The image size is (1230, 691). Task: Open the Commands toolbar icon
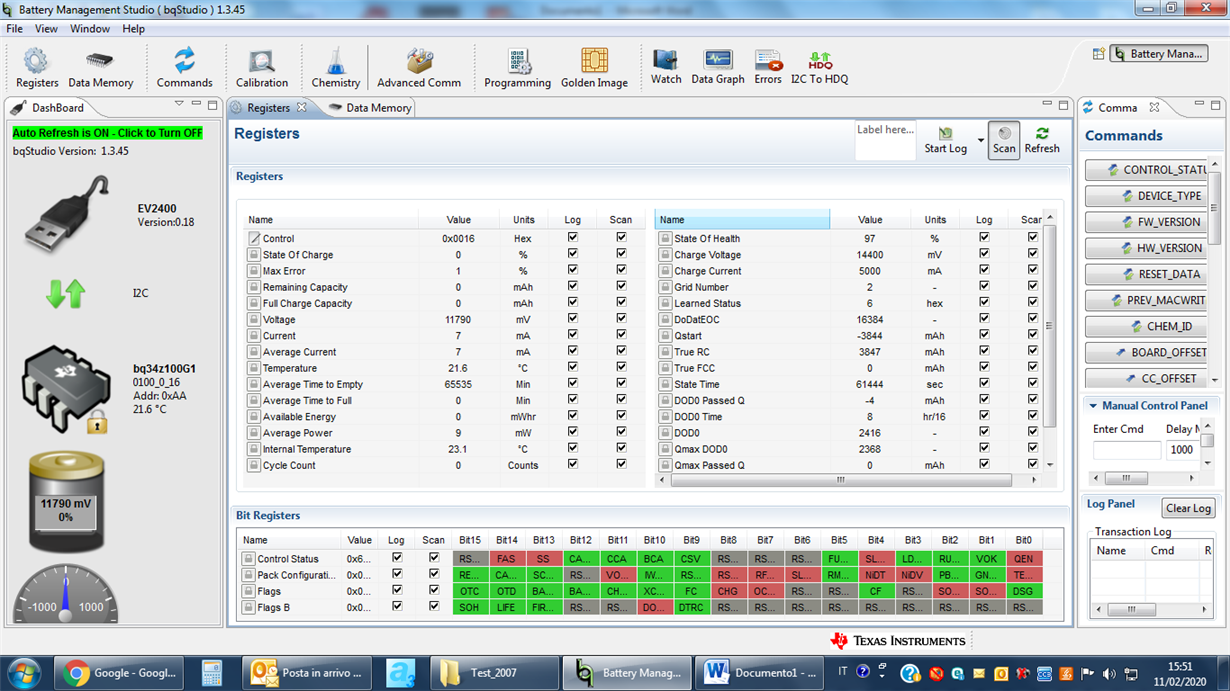tap(184, 68)
